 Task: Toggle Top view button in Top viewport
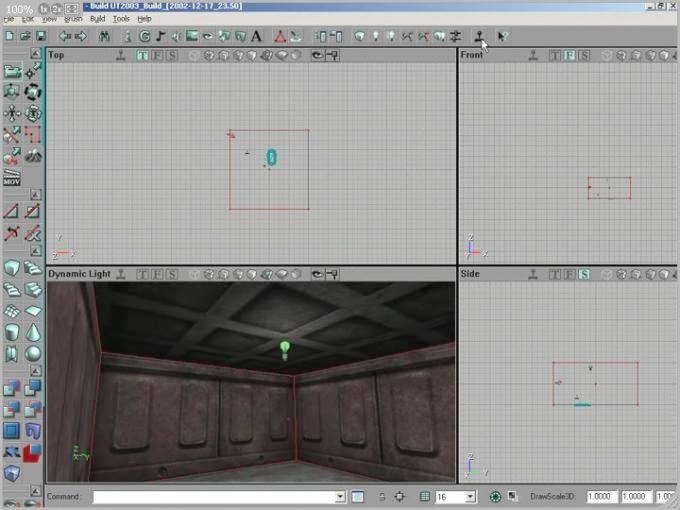click(x=143, y=55)
